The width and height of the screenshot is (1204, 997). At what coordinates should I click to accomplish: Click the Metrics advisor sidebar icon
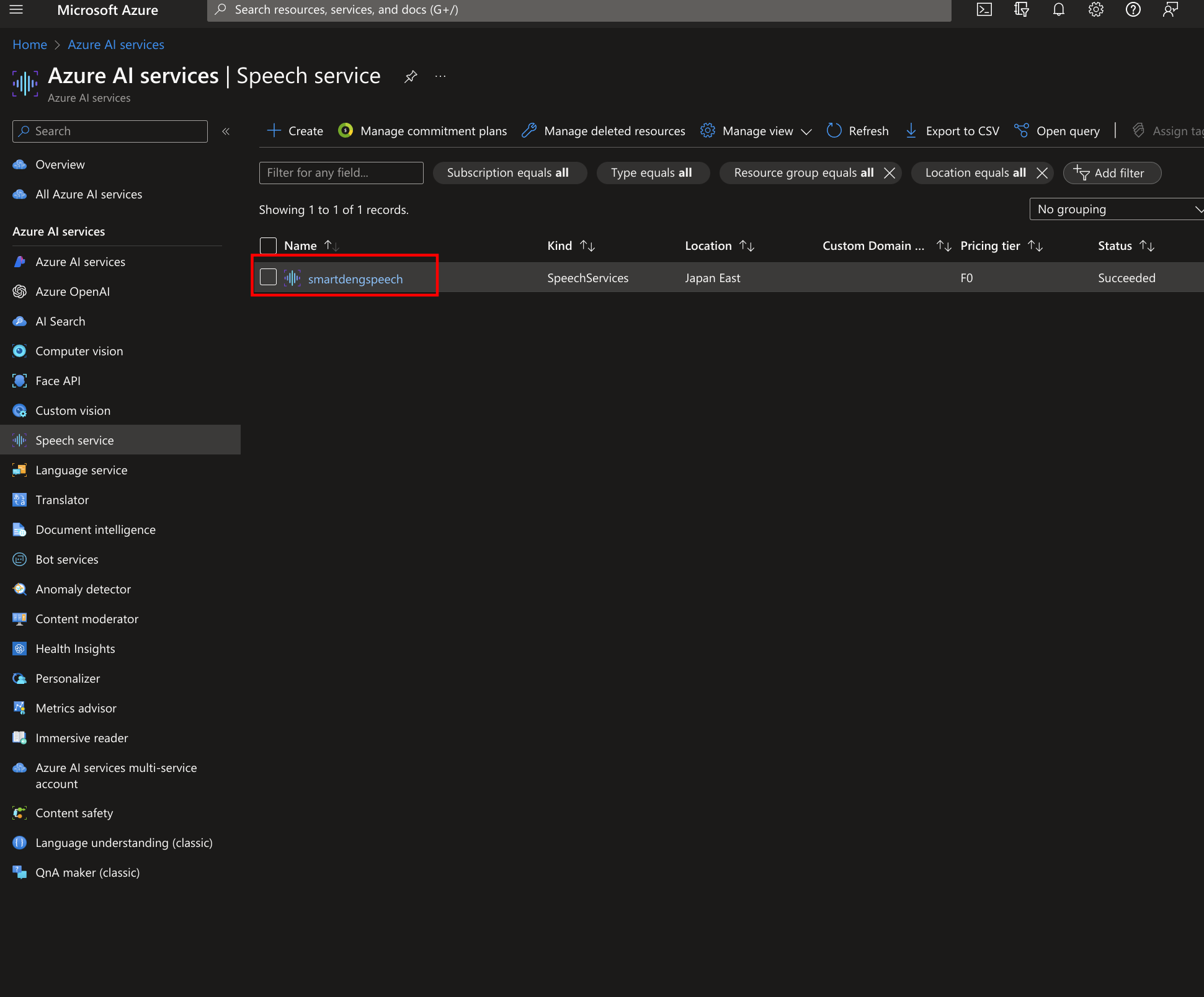pos(20,708)
